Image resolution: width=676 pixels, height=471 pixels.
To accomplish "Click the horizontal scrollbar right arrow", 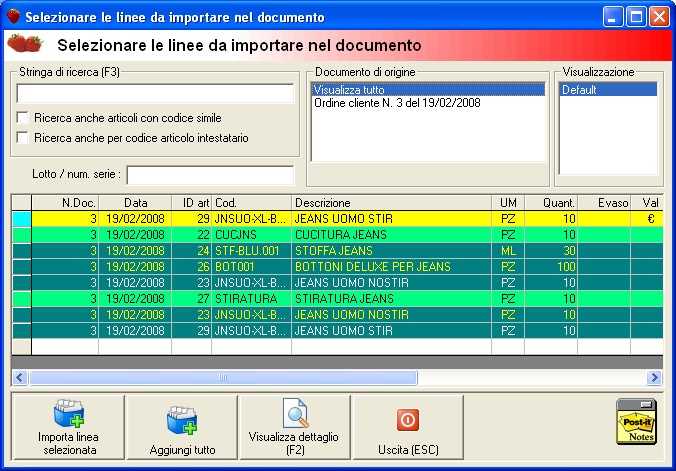I will coord(654,378).
